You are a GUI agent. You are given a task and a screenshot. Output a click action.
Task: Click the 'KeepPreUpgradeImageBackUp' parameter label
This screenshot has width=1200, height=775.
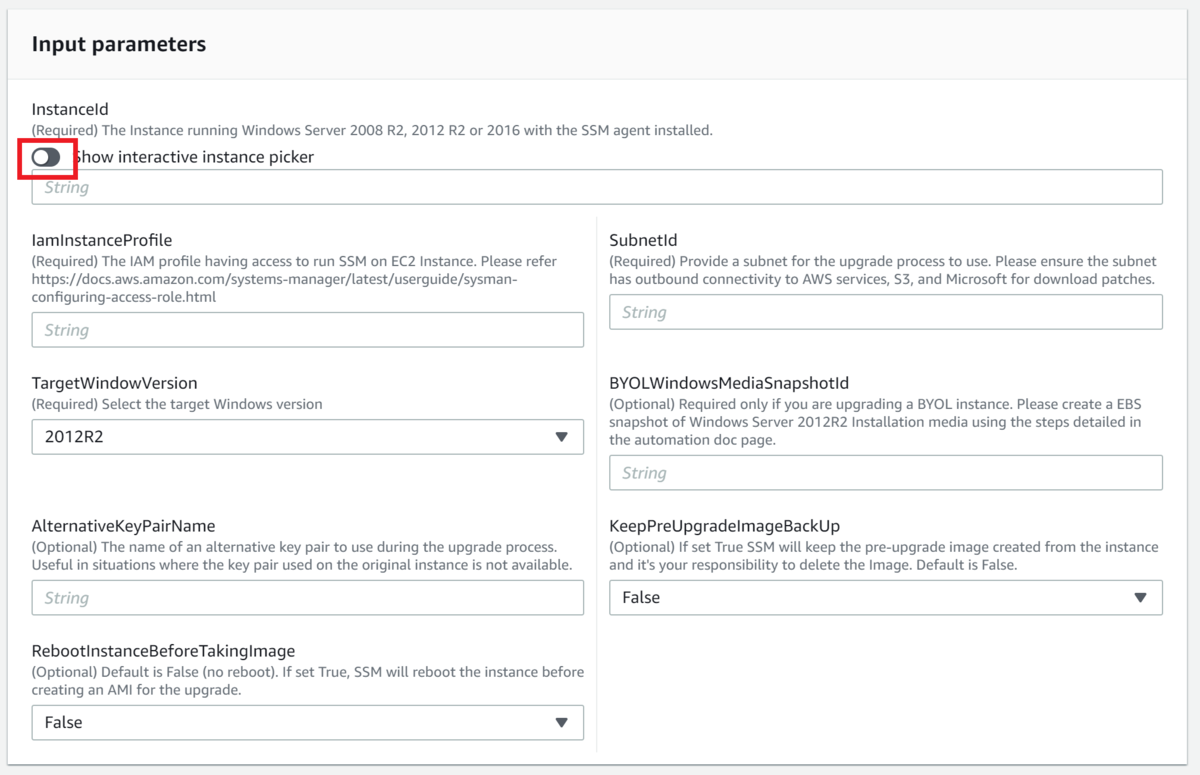click(x=724, y=526)
